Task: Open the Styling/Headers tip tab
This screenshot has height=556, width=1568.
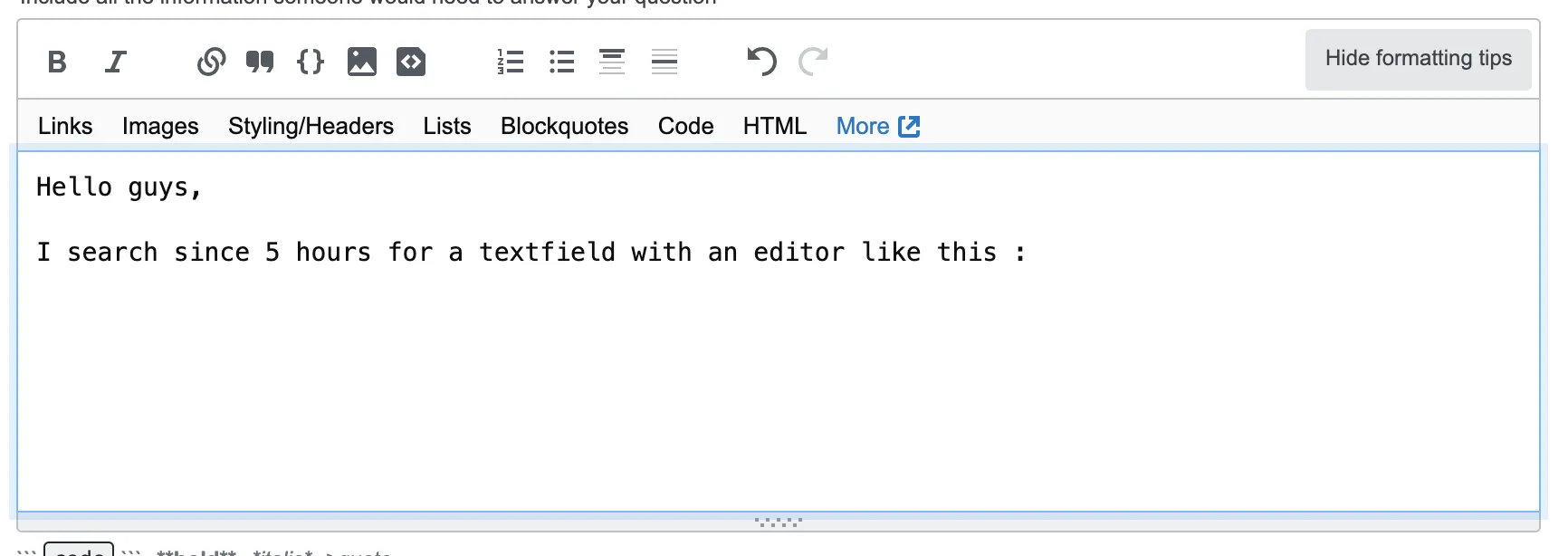Action: tap(311, 126)
